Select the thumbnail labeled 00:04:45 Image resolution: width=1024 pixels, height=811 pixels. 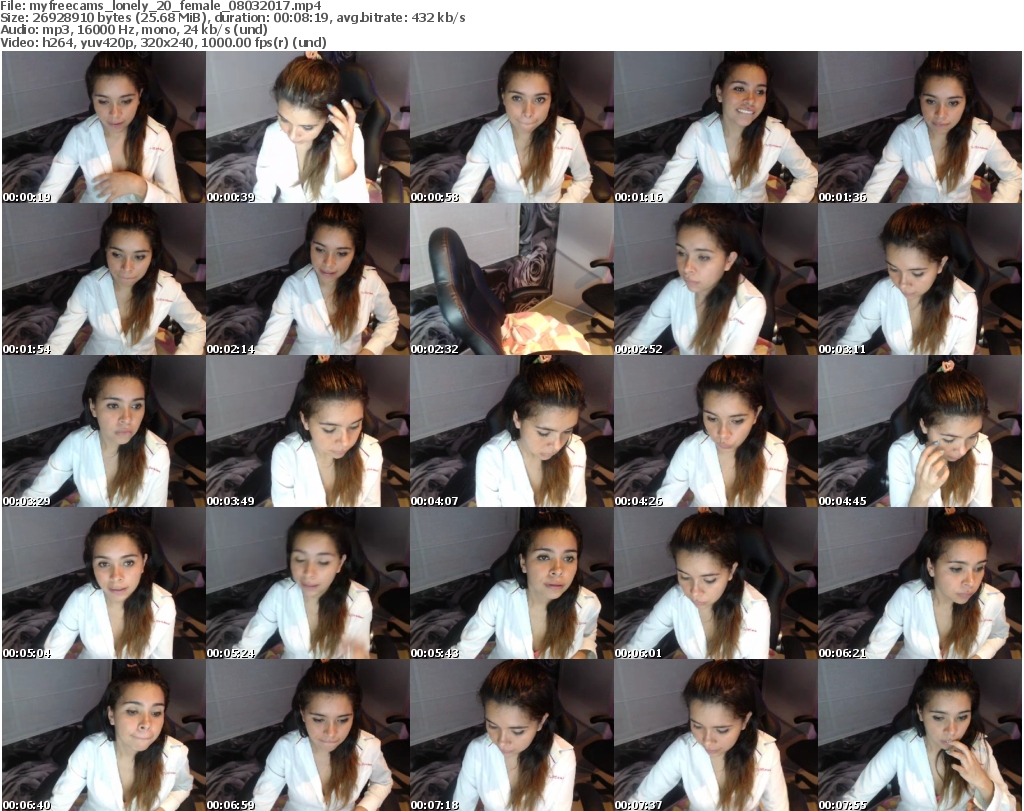click(x=920, y=432)
